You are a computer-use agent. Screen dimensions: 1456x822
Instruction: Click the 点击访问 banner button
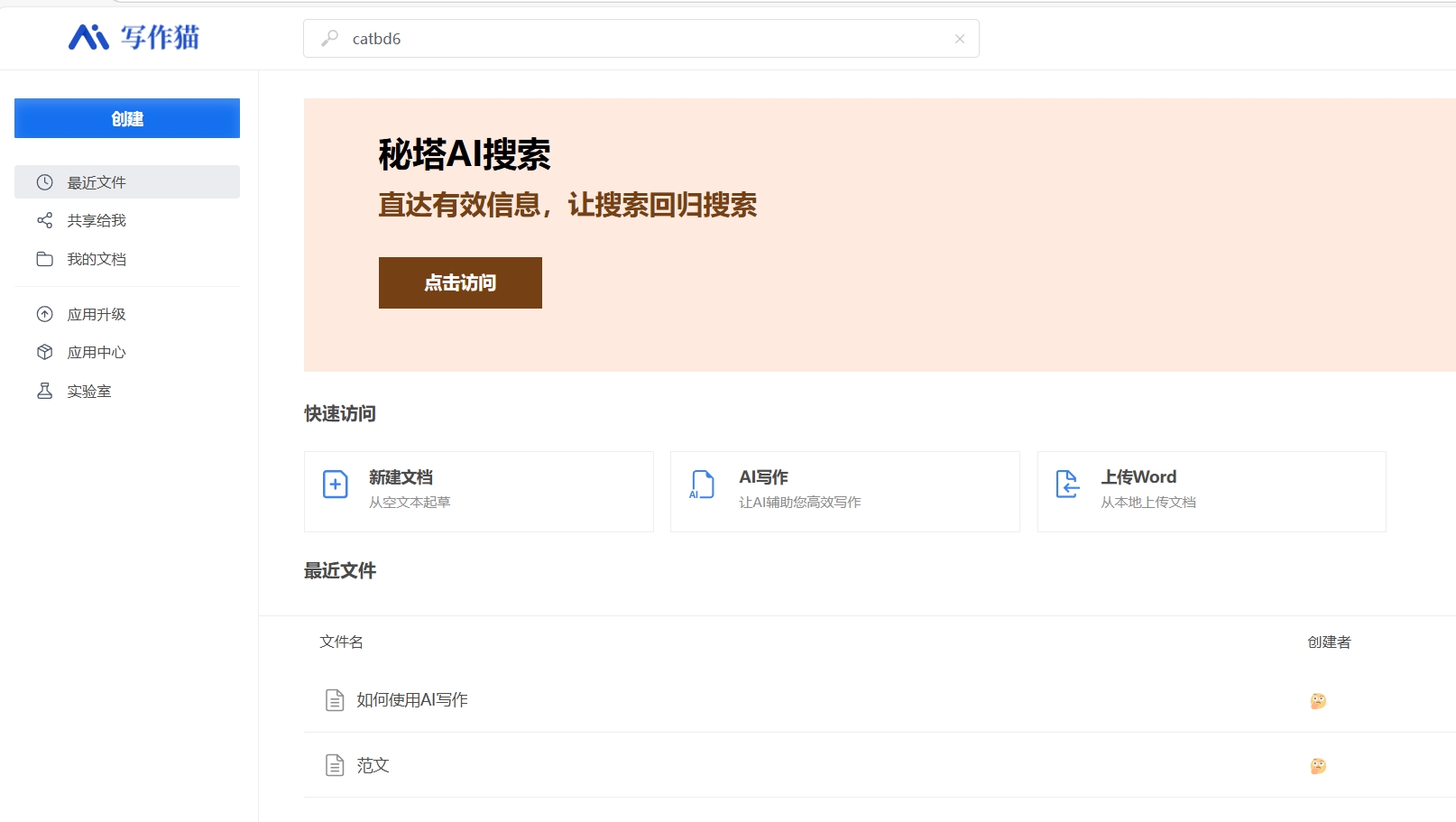pos(460,282)
